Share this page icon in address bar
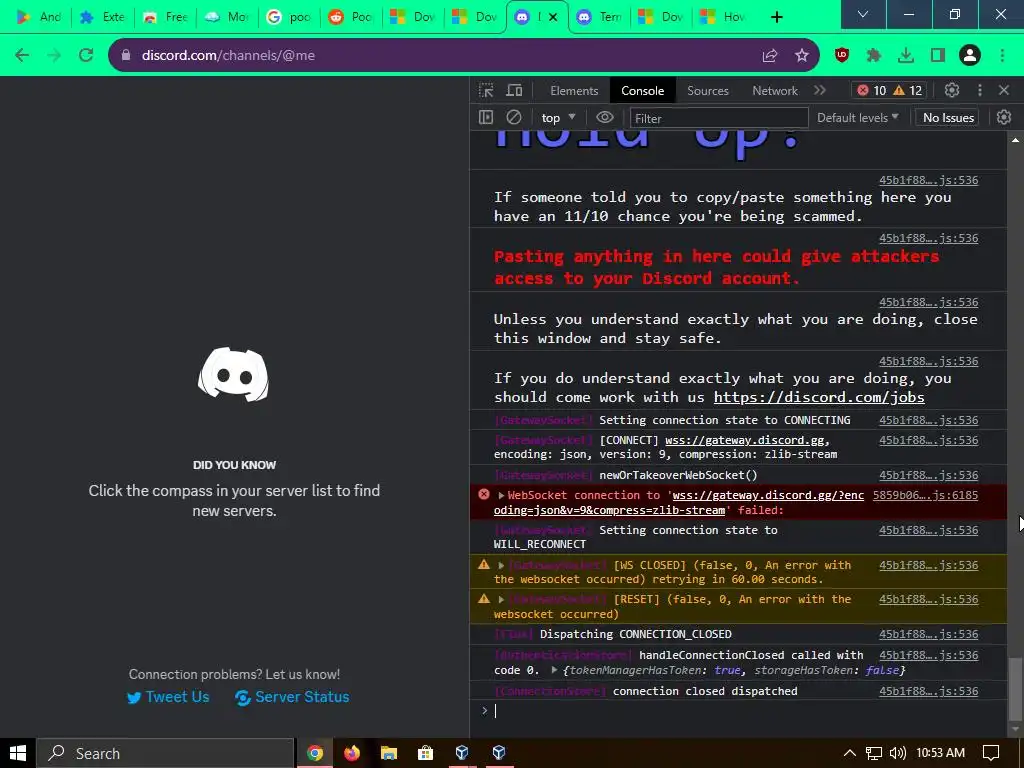Screen dimensions: 1024x768 770,56
